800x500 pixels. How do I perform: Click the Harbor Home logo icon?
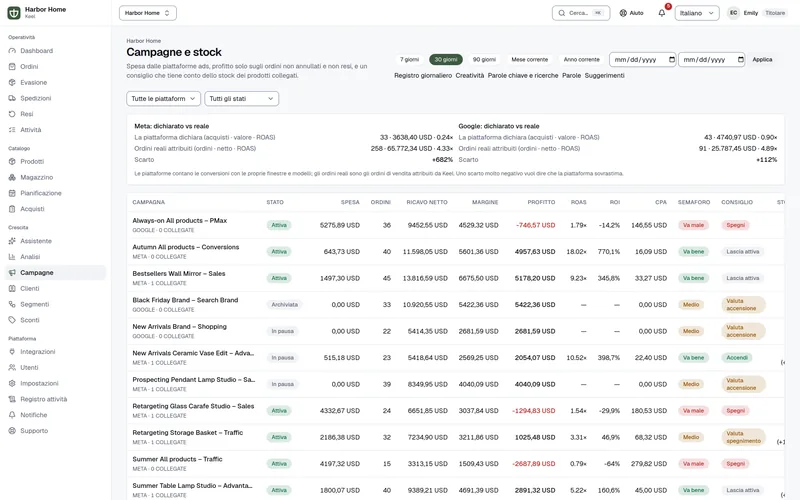click(x=14, y=13)
